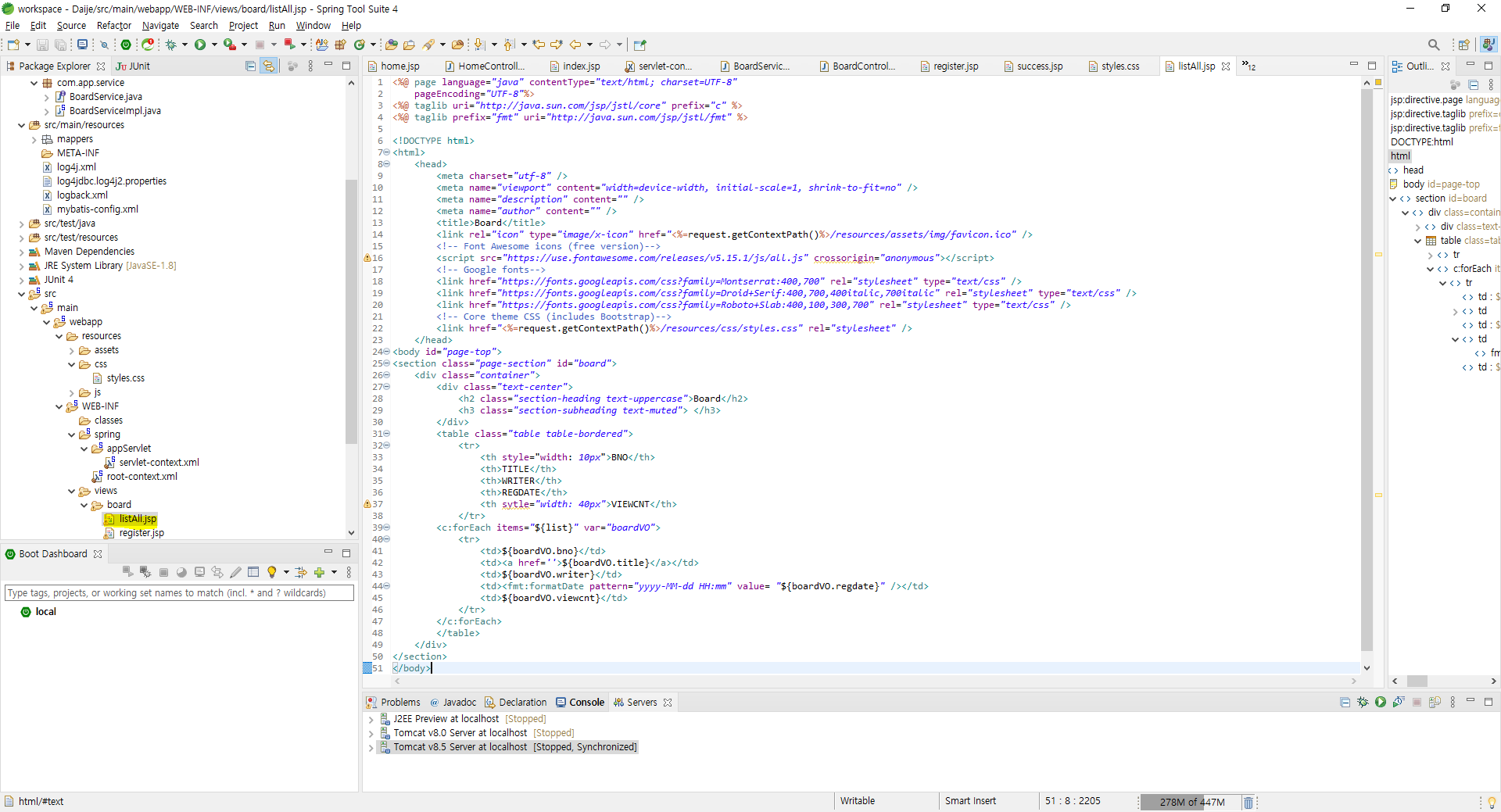Click the Back navigation yellow arrow

click(x=575, y=45)
